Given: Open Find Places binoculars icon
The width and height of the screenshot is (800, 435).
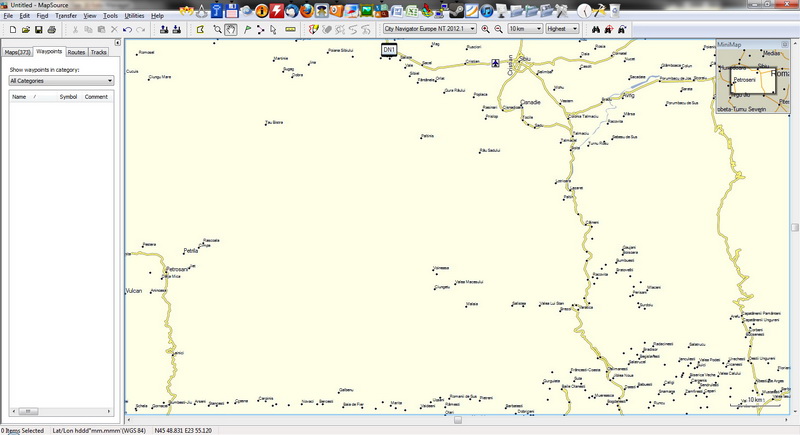Looking at the screenshot, I should point(594,30).
